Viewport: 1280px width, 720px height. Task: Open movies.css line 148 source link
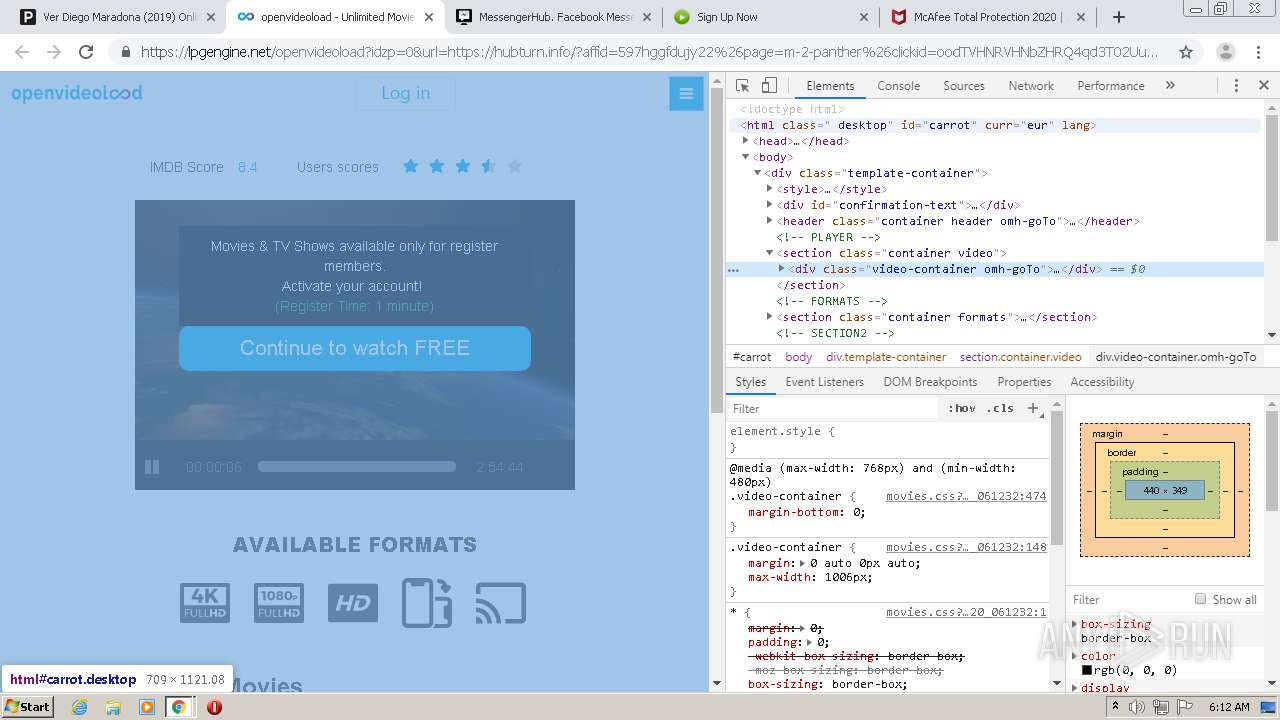tap(966, 547)
